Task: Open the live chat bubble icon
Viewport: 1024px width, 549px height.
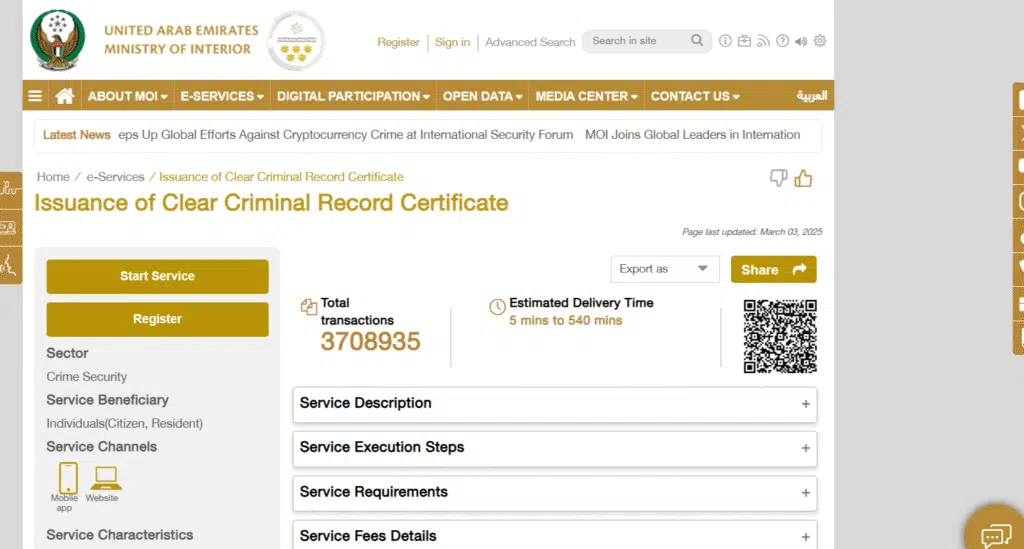Action: [995, 536]
